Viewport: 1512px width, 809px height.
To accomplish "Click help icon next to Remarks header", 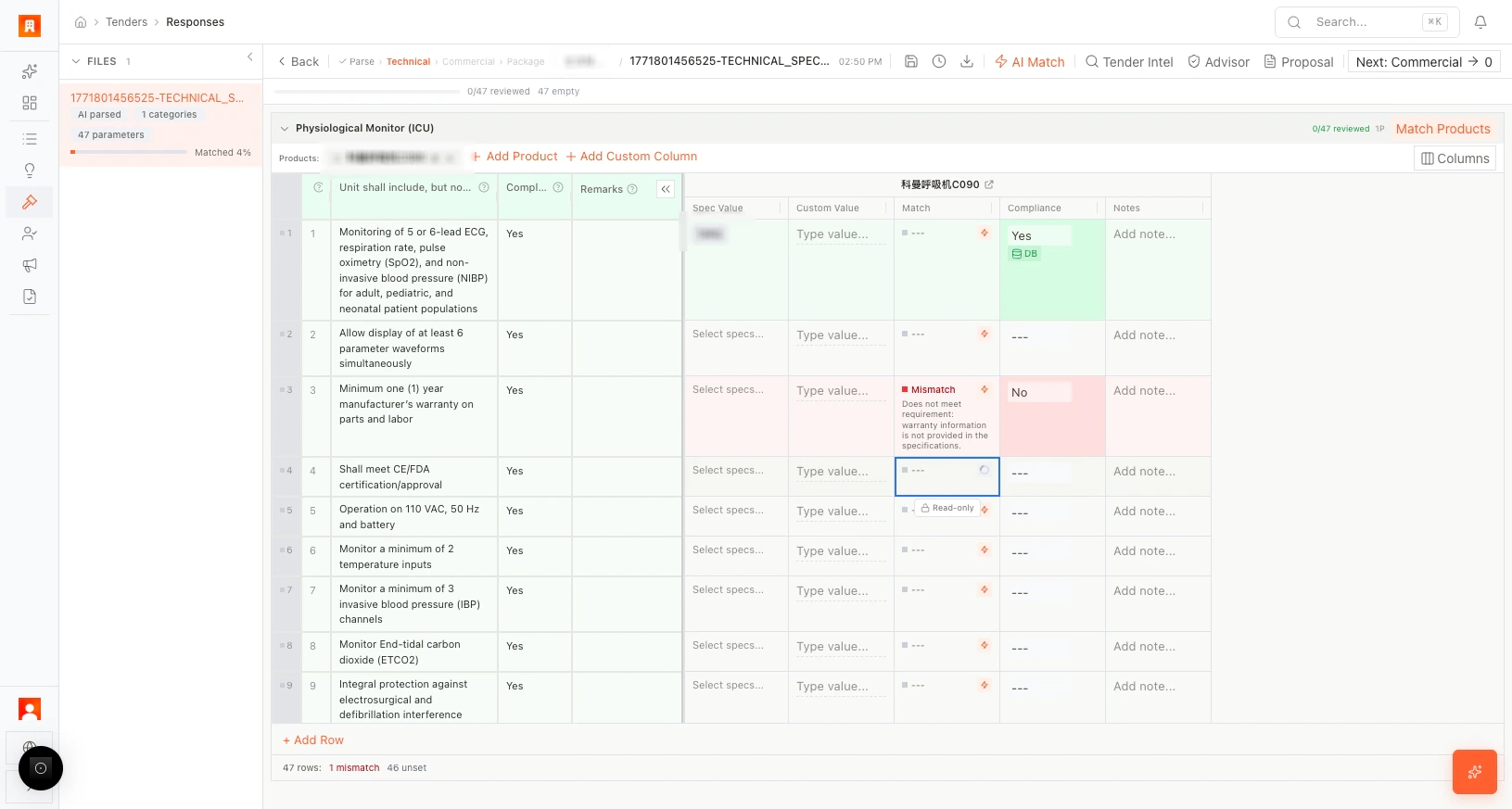I will (x=632, y=189).
